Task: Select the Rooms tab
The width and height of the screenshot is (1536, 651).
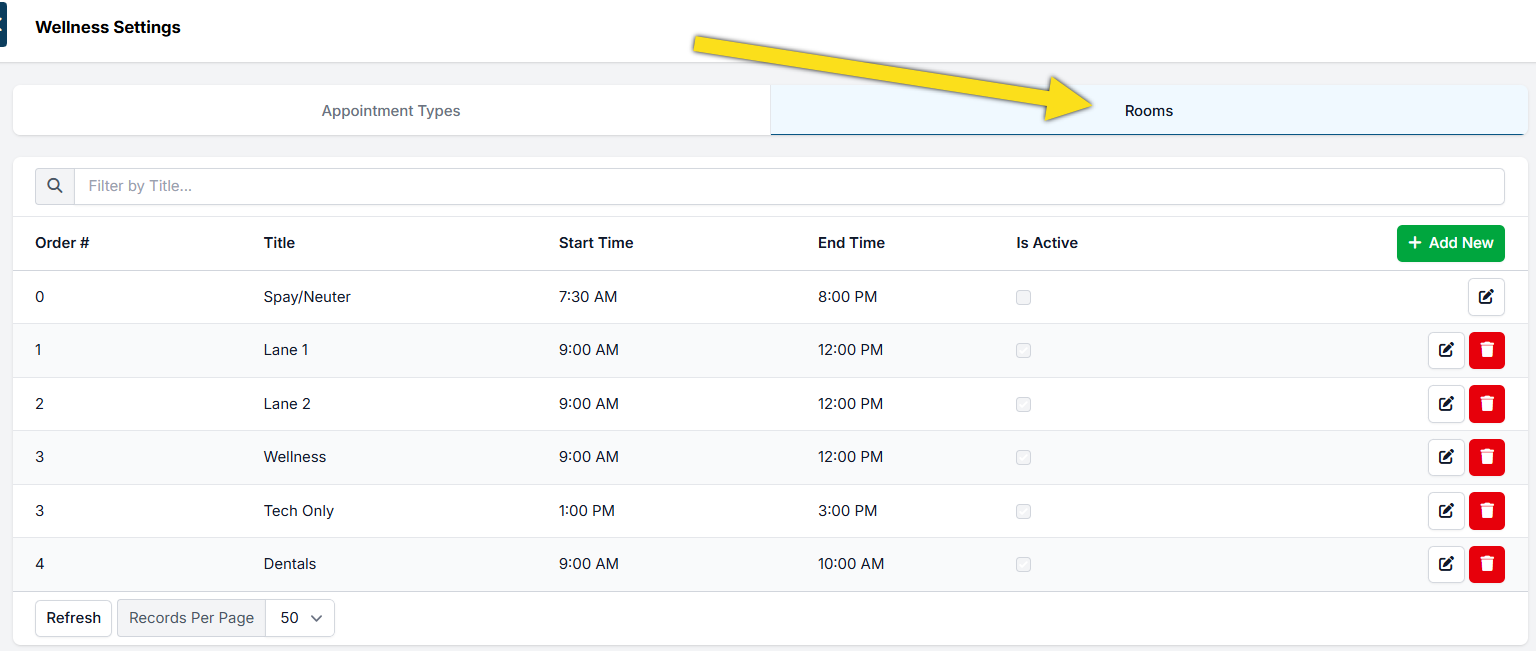Action: click(1148, 111)
